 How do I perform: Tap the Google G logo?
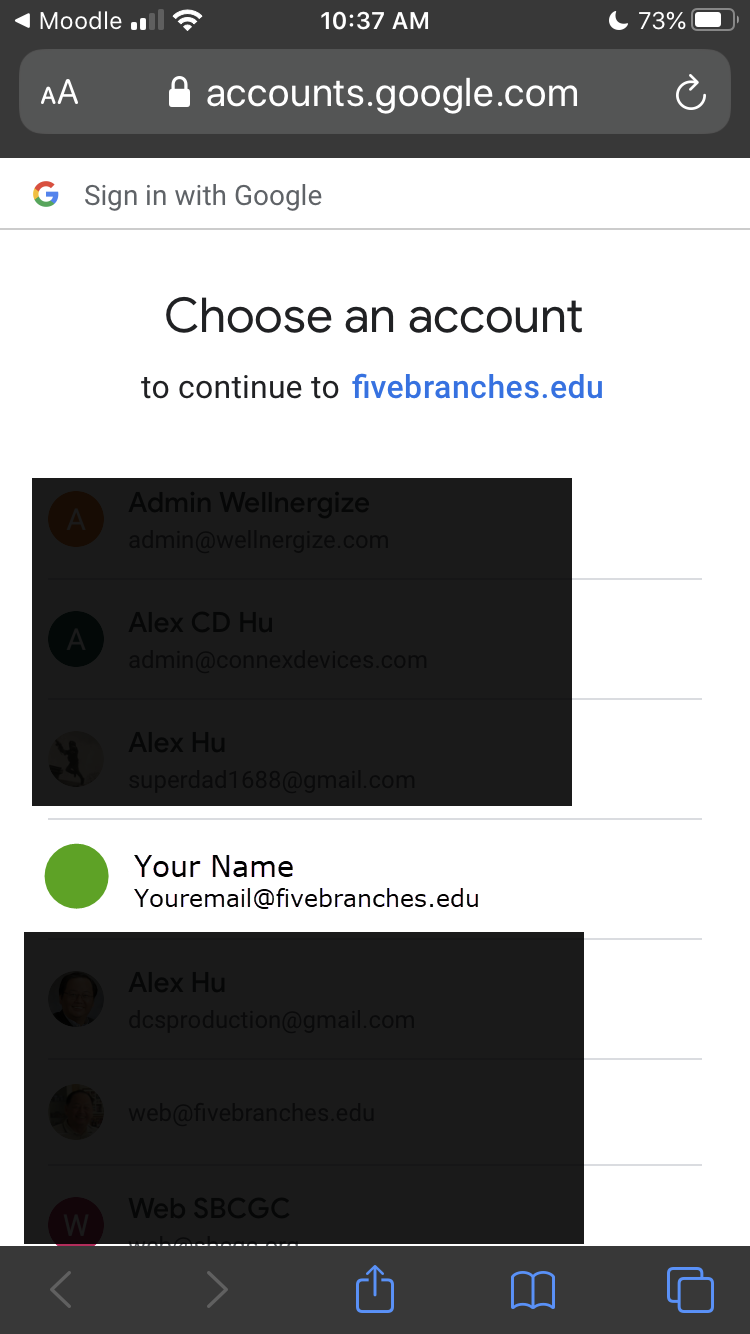tap(46, 194)
